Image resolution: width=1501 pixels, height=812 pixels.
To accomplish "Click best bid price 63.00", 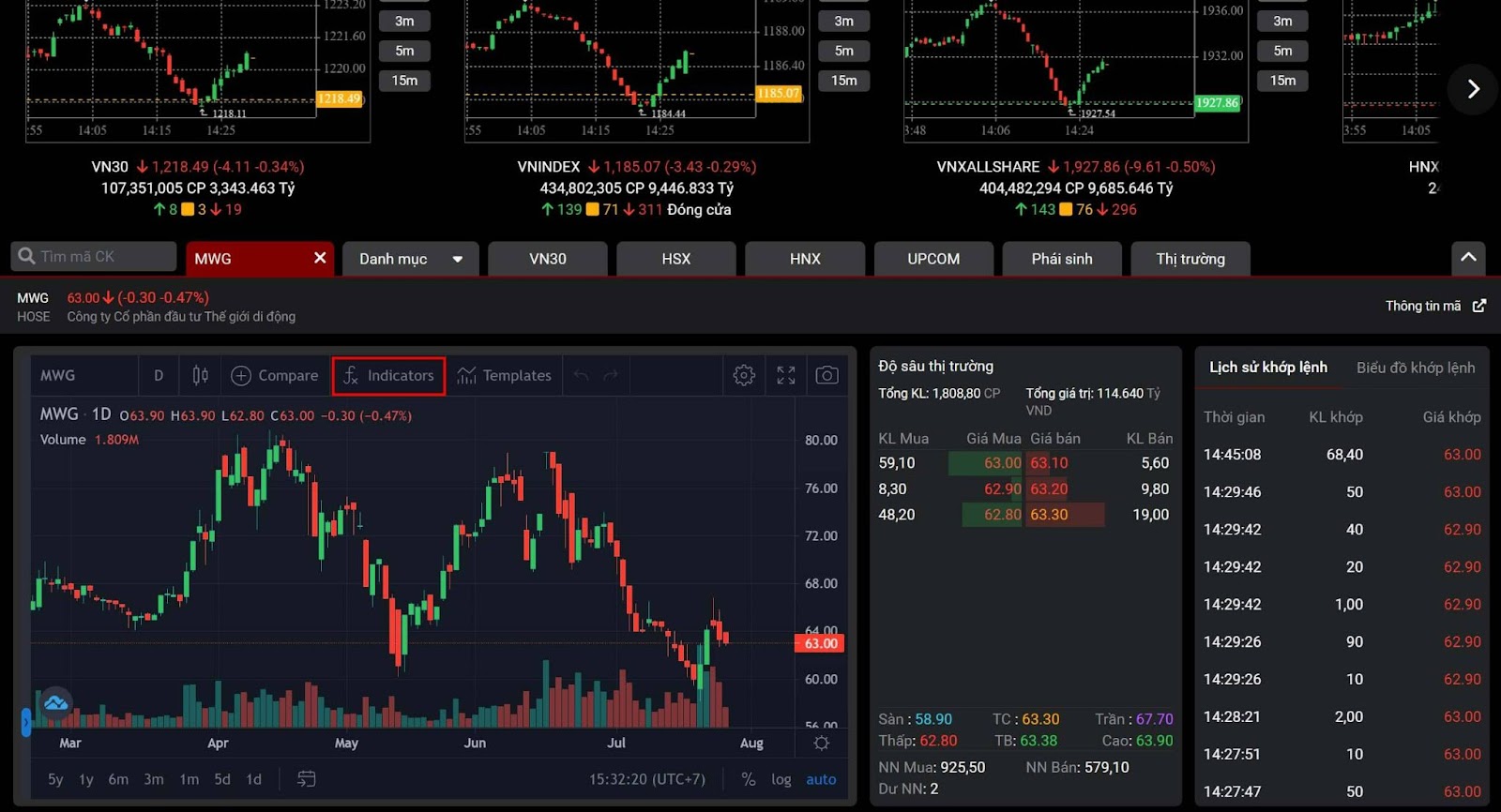I will click(x=1002, y=463).
